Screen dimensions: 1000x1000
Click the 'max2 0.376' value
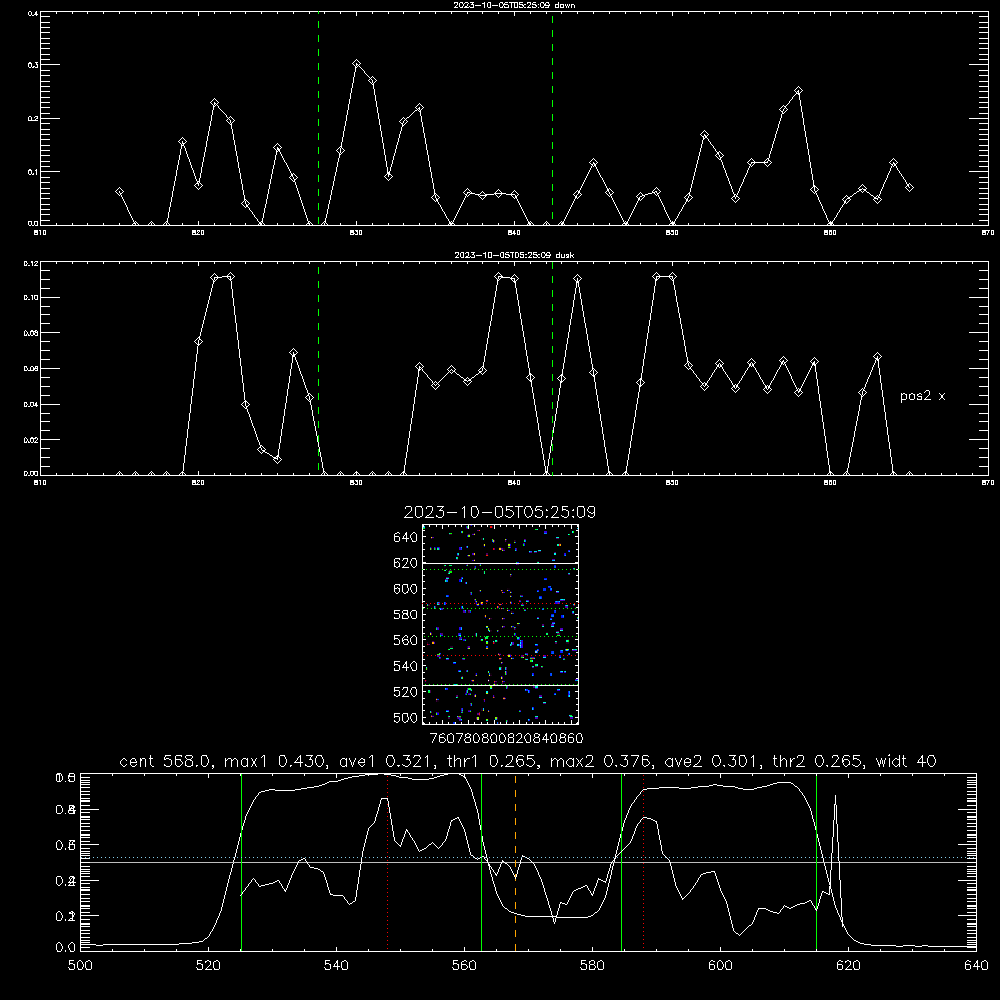click(x=601, y=761)
